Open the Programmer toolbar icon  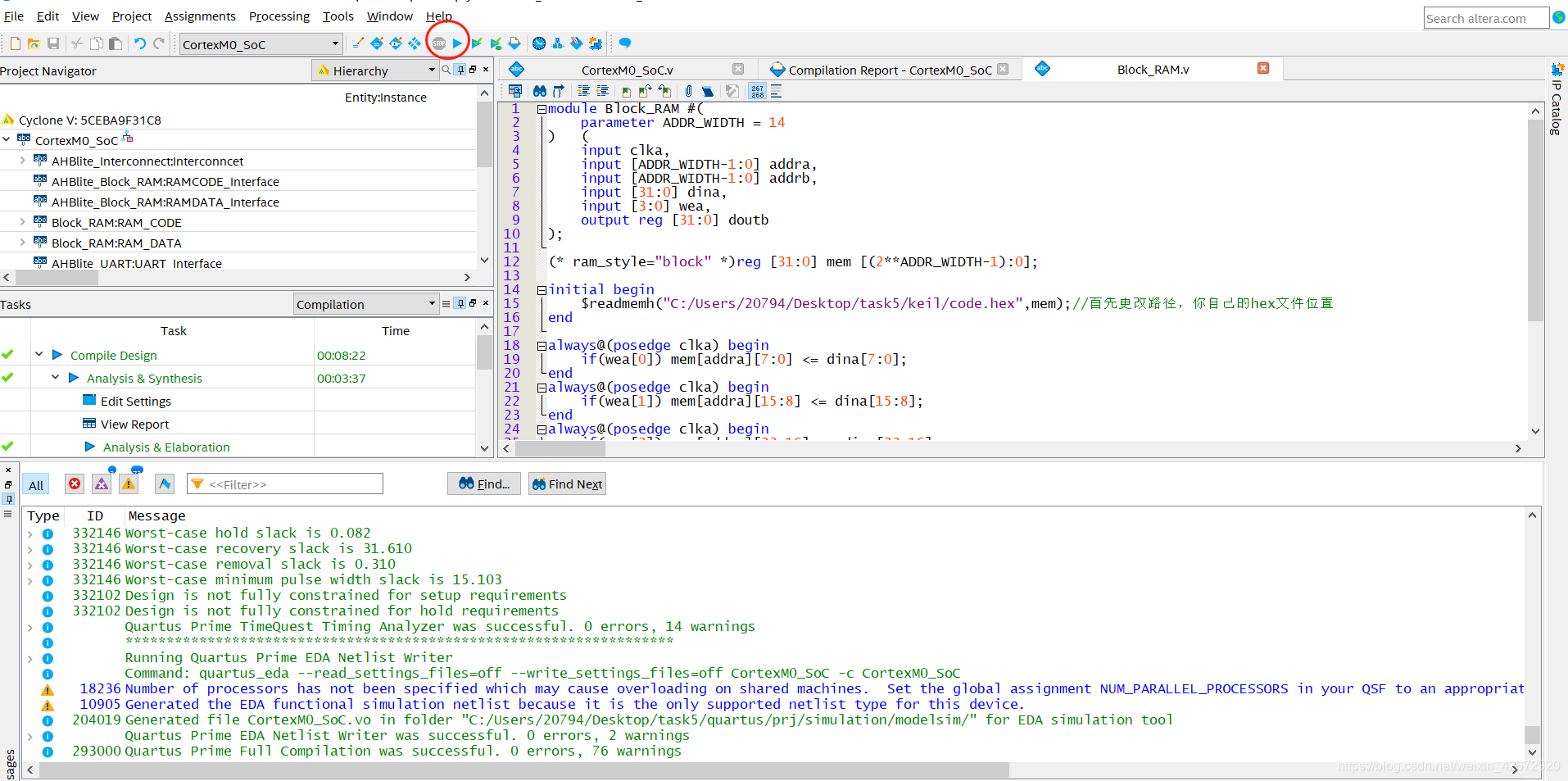(x=577, y=43)
